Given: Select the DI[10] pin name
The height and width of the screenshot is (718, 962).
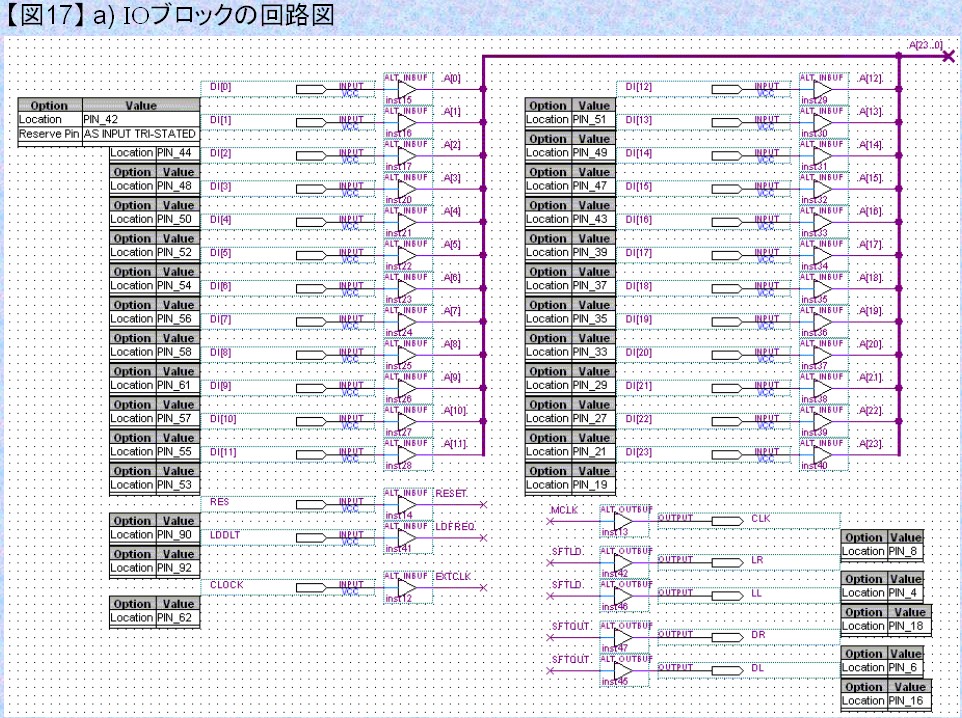Looking at the screenshot, I should point(223,419).
